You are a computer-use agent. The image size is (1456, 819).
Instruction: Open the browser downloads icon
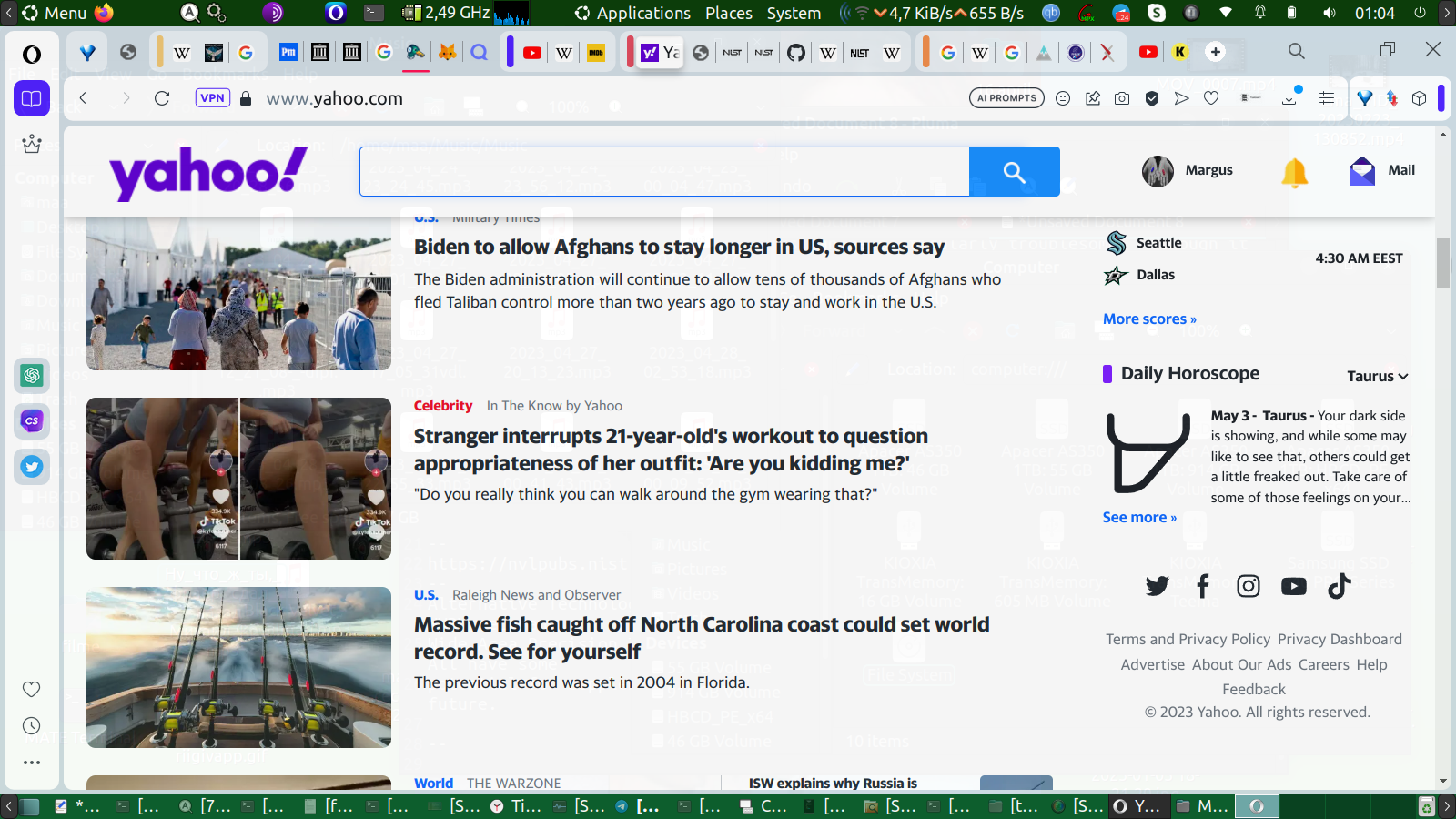1289,98
